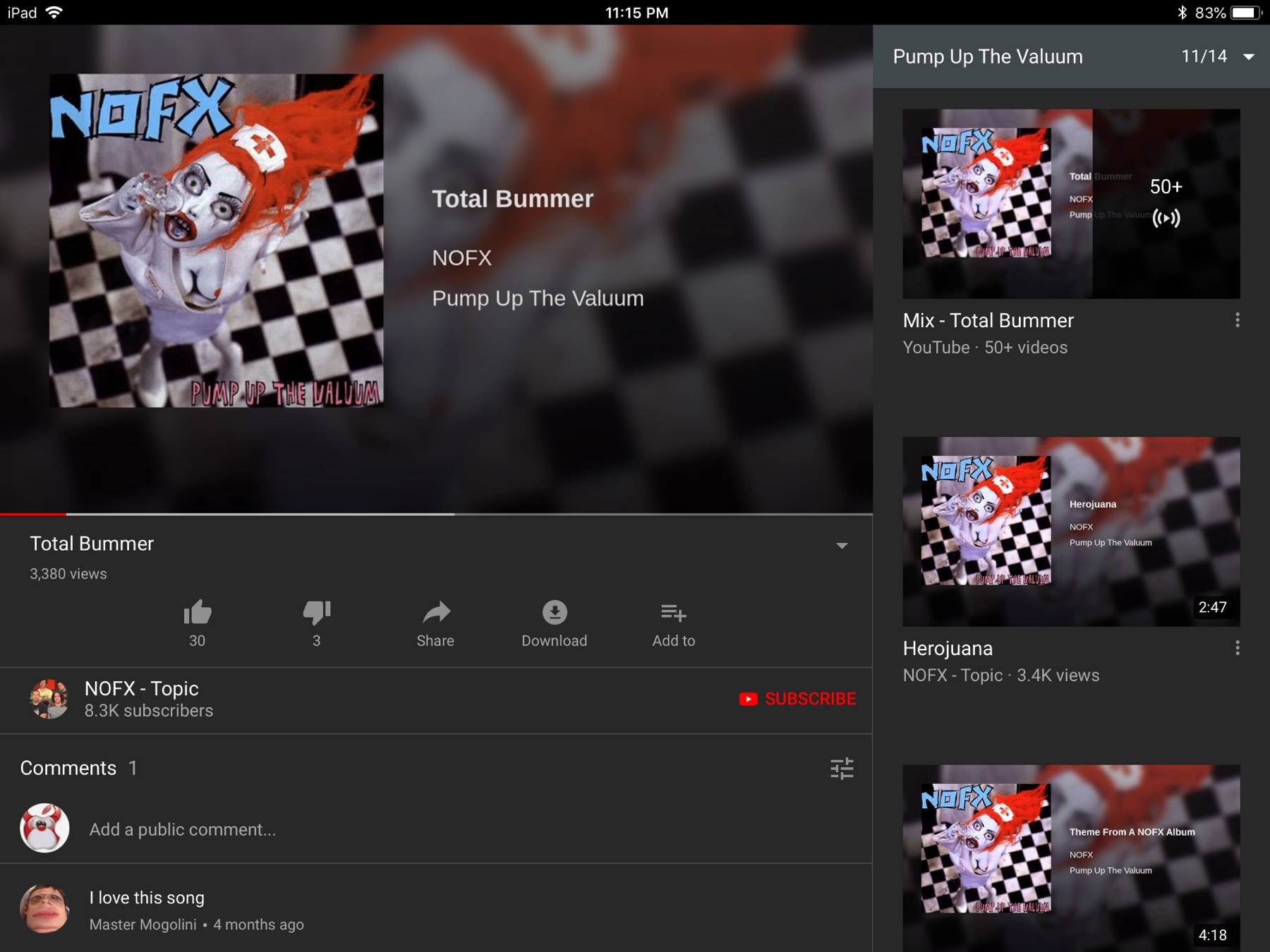Play Theme From A NOFX Album thumbnail

click(x=1071, y=858)
